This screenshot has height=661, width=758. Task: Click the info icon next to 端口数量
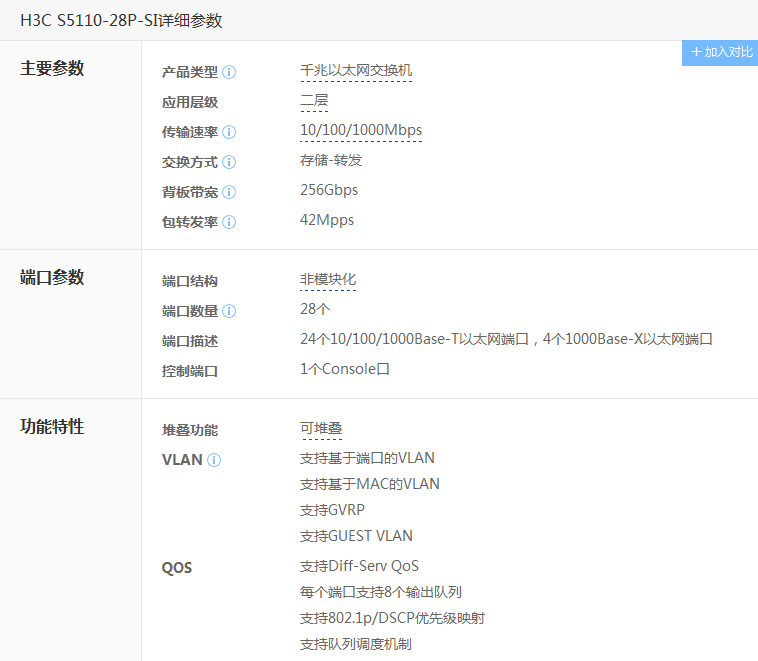coord(229,311)
